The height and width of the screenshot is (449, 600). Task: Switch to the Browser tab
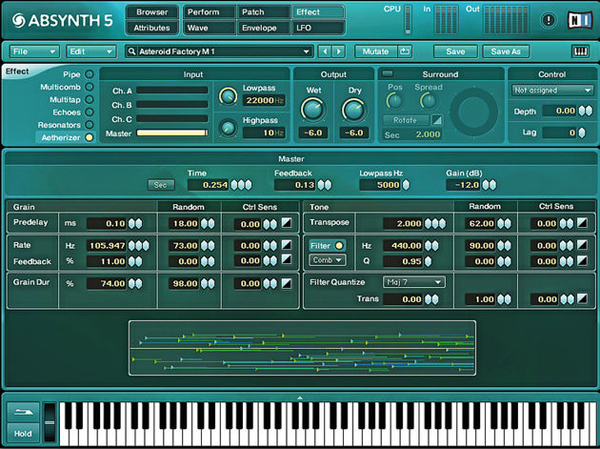point(152,12)
